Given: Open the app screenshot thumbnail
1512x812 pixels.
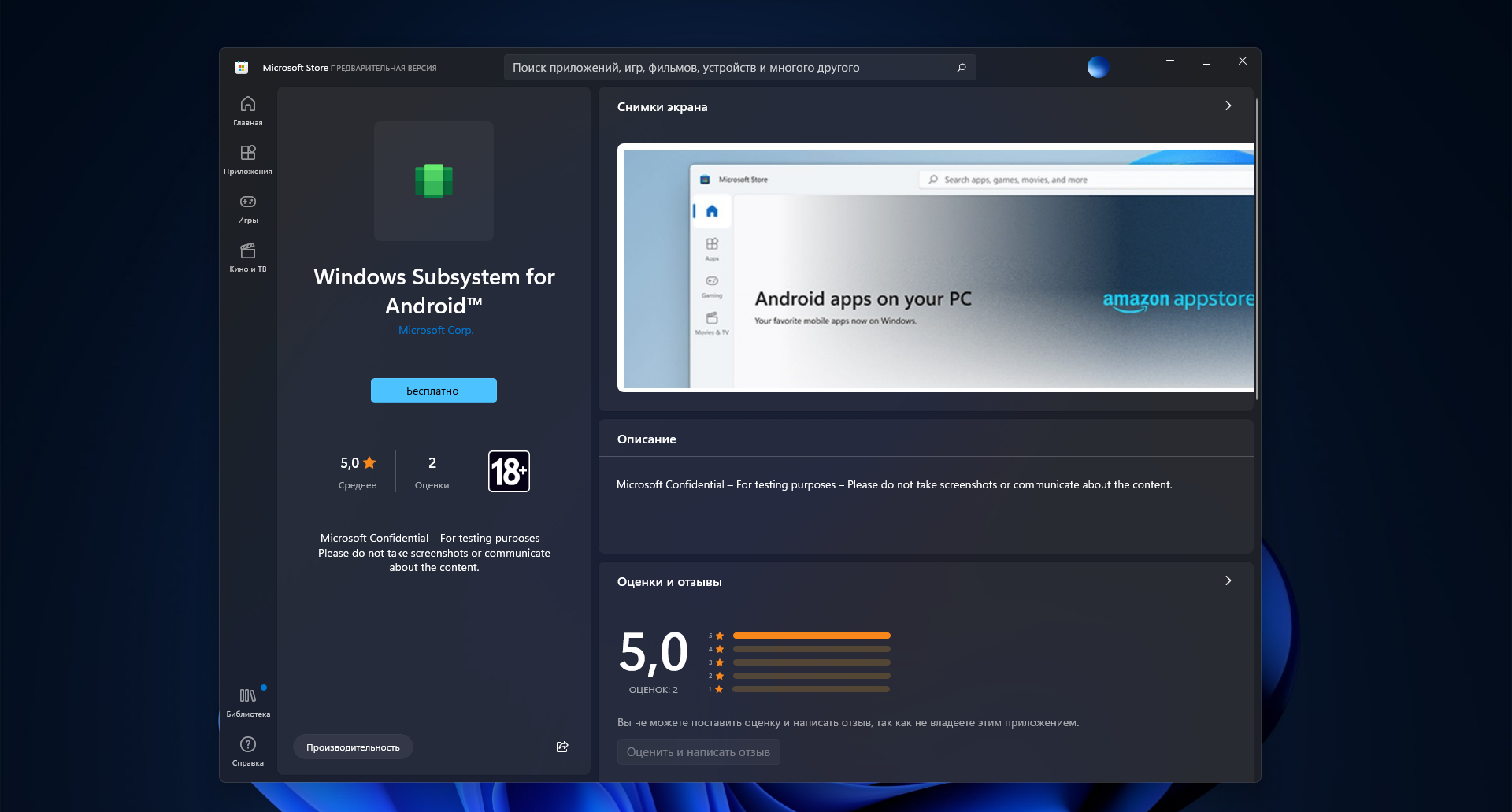Looking at the screenshot, I should pos(936,268).
